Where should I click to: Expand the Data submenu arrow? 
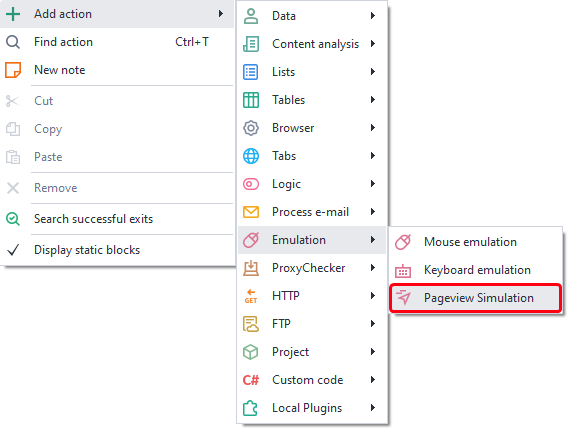click(373, 15)
